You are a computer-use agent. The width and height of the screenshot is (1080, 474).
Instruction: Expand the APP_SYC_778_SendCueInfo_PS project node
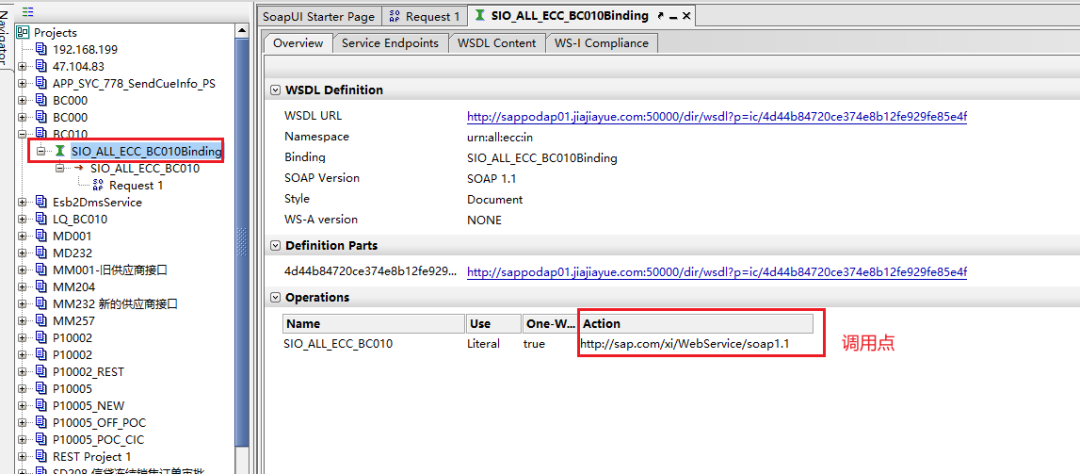[22, 83]
